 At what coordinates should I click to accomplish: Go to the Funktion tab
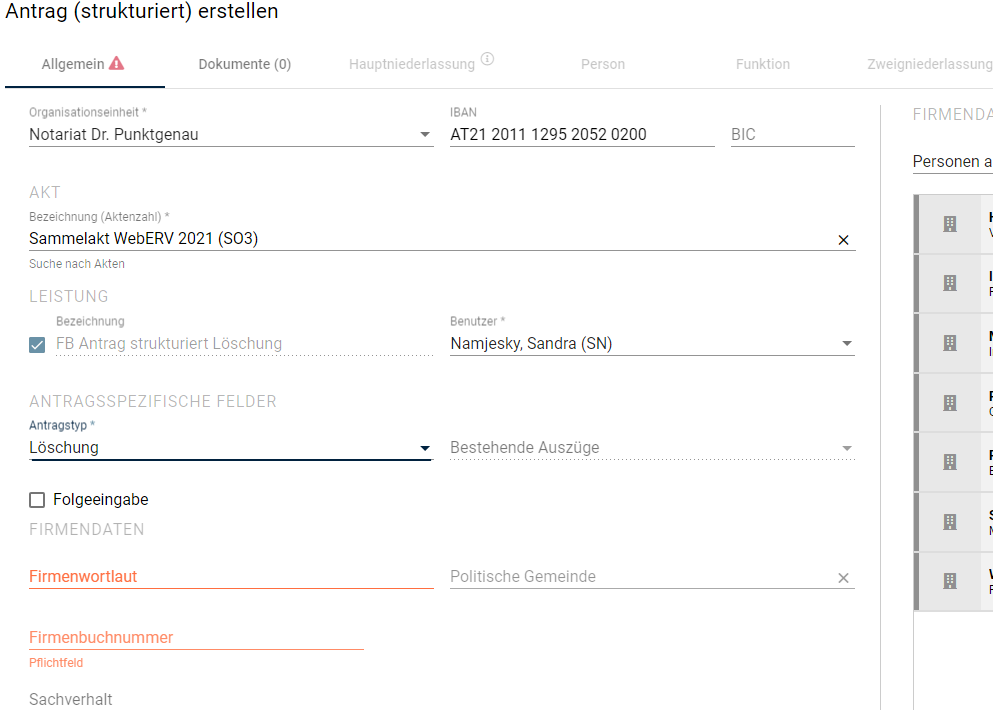pos(762,64)
